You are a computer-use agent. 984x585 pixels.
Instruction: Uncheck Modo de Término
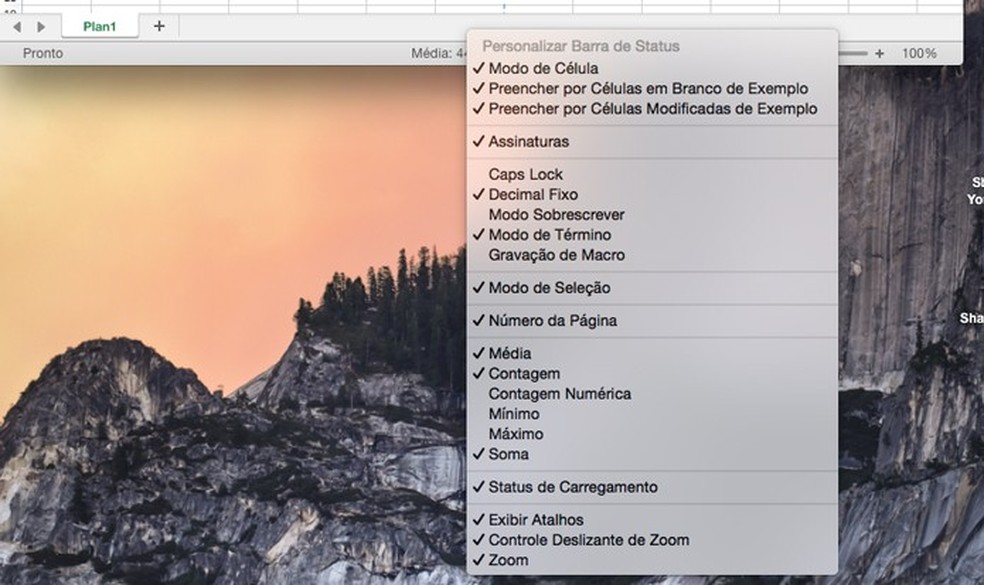(x=652, y=234)
